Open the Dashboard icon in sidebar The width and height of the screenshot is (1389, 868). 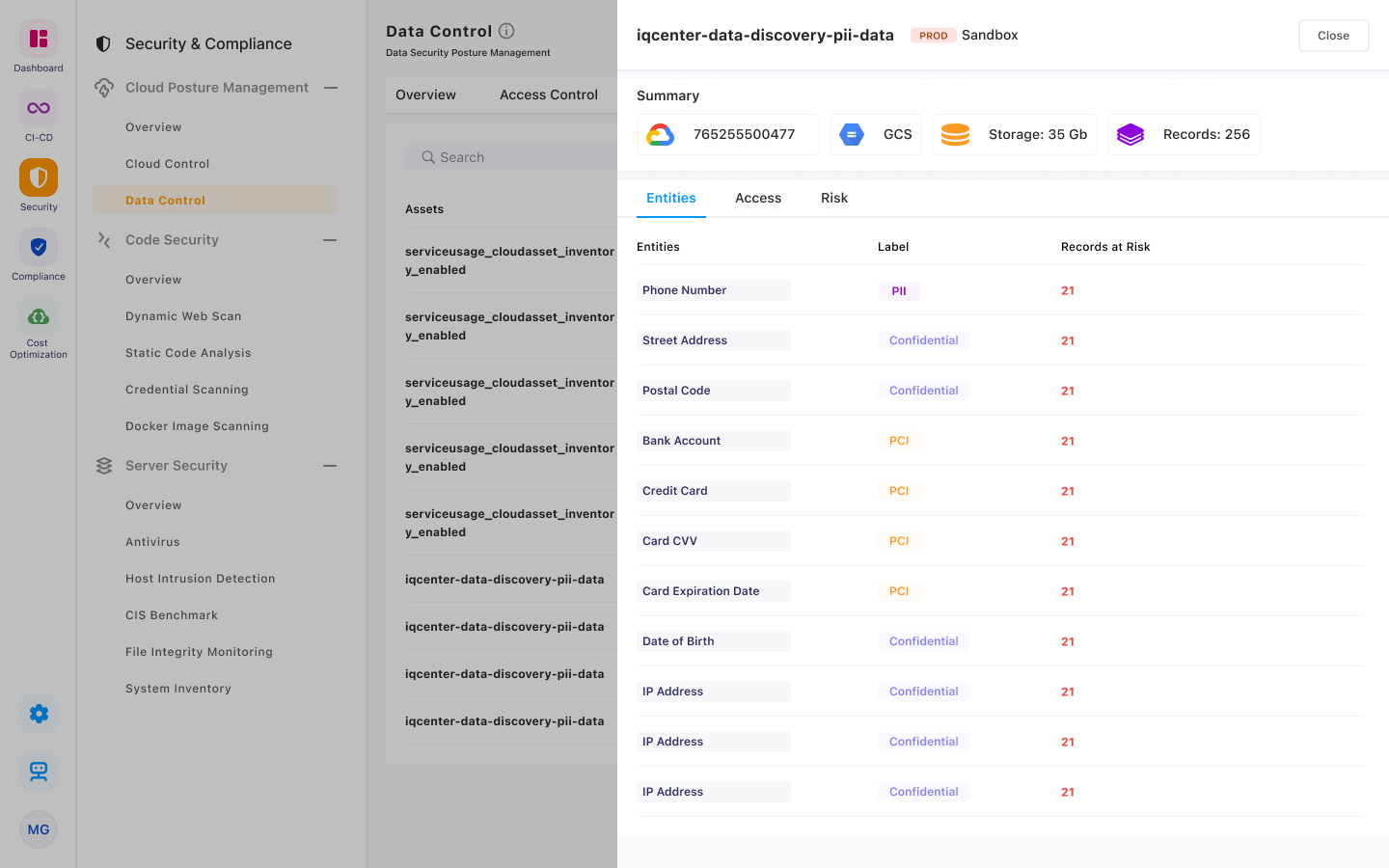pos(39,40)
